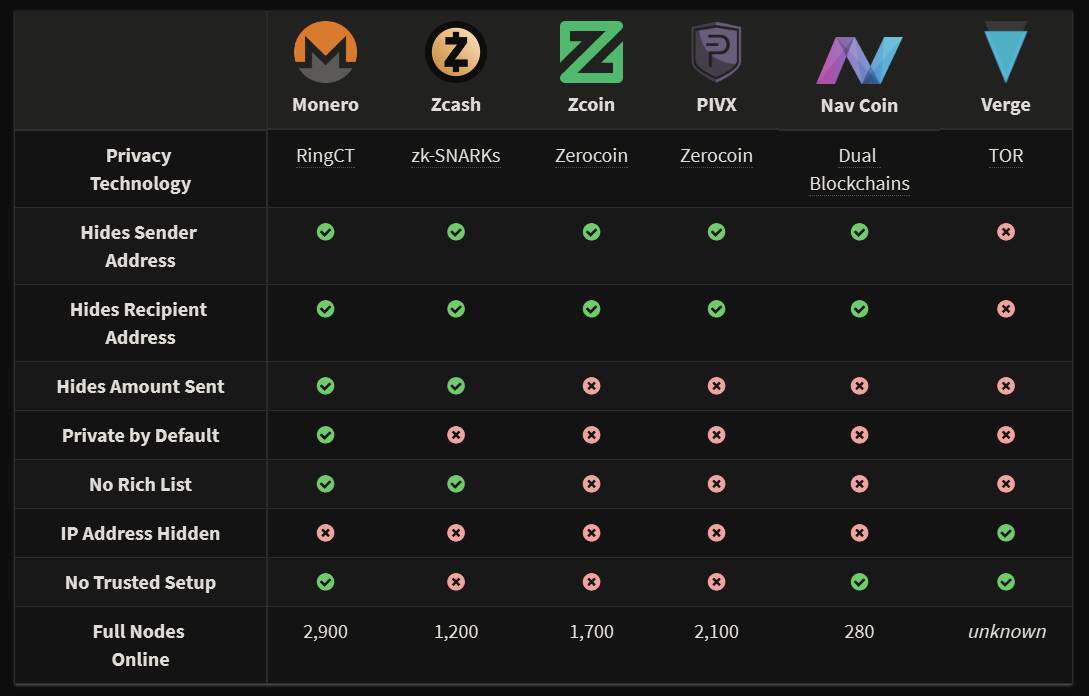The image size is (1089, 696).
Task: Click Monero's No Trusted Setup check icon
Action: click(325, 582)
